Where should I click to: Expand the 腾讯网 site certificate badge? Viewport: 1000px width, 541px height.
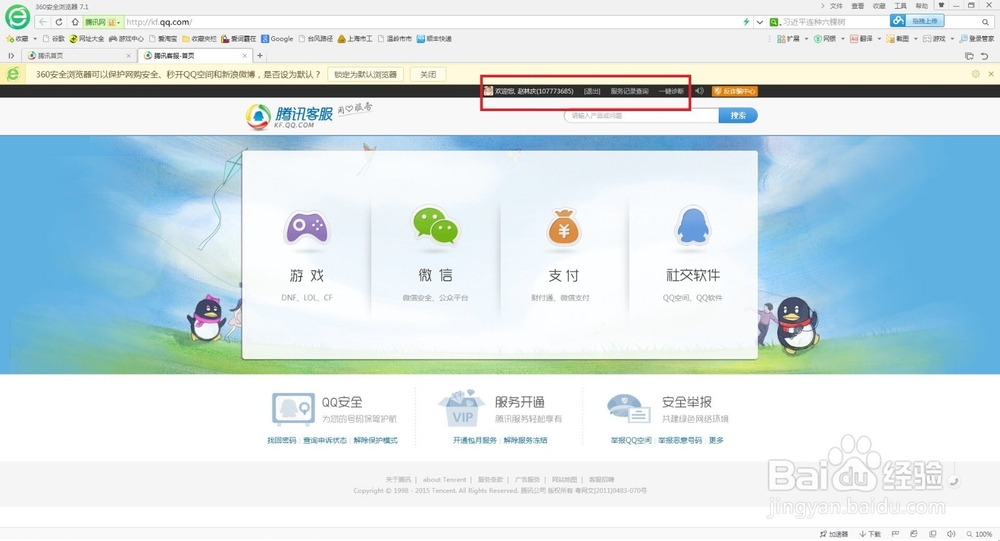(103, 22)
